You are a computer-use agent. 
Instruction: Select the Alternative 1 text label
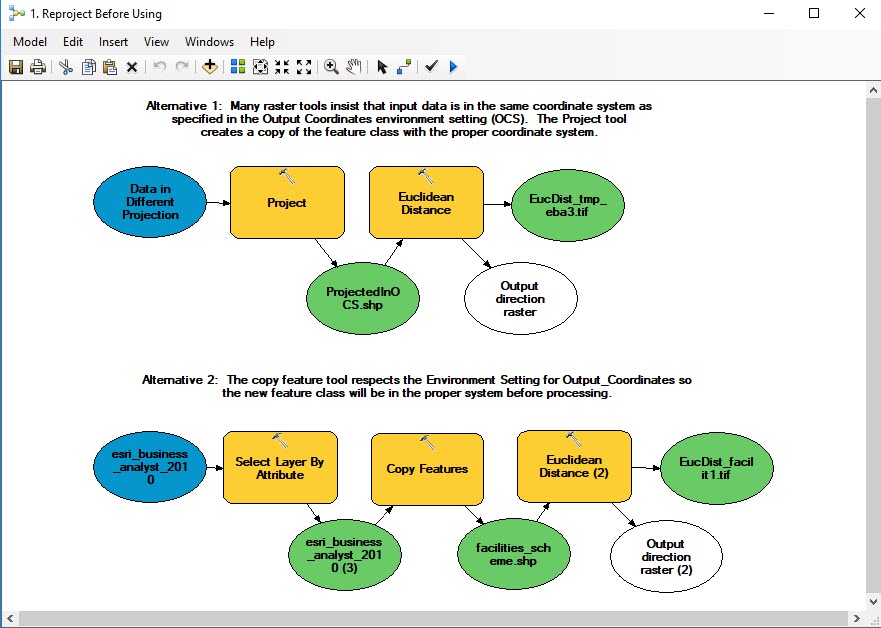[x=399, y=119]
